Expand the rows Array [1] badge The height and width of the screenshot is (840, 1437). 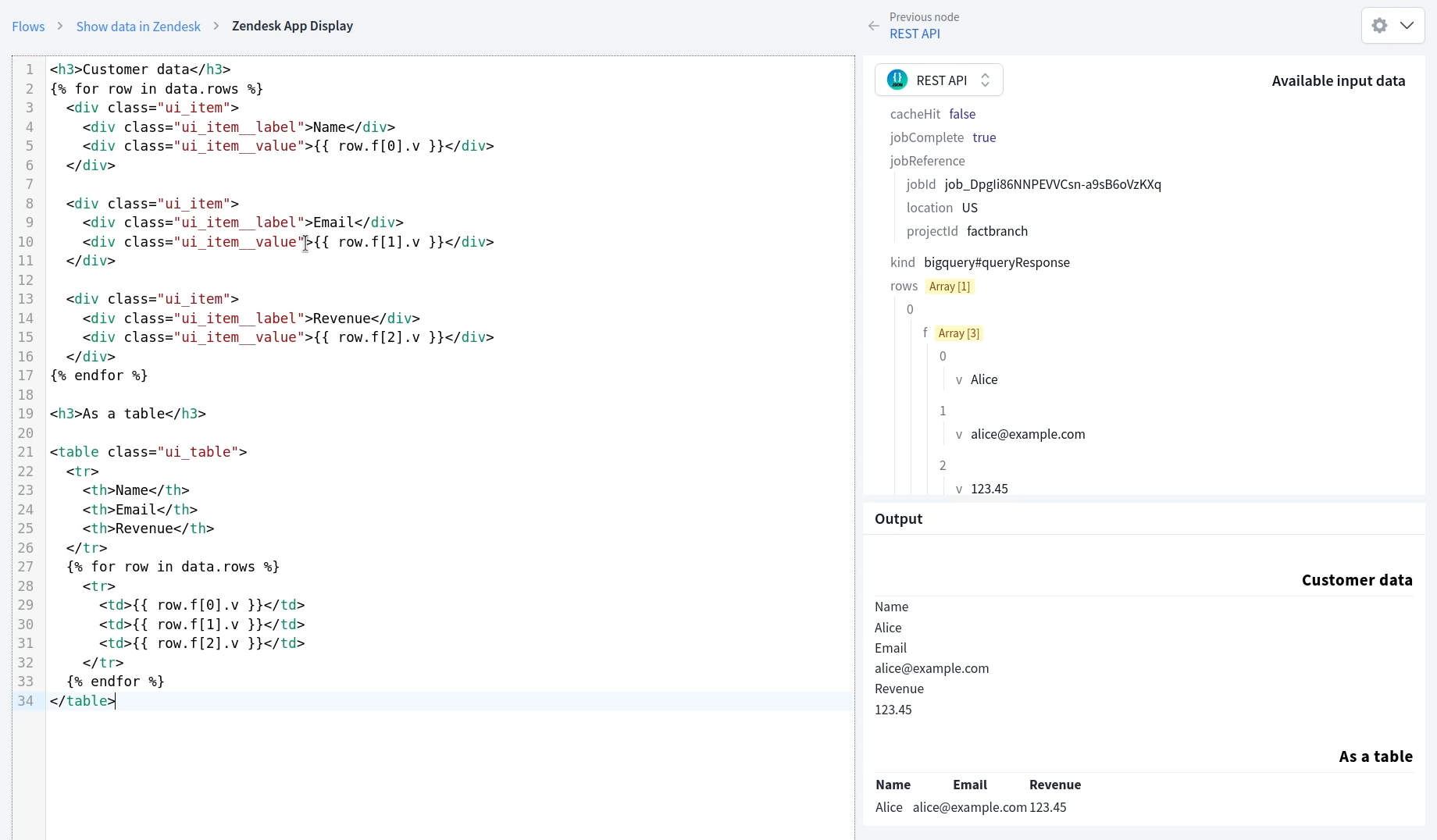(950, 287)
